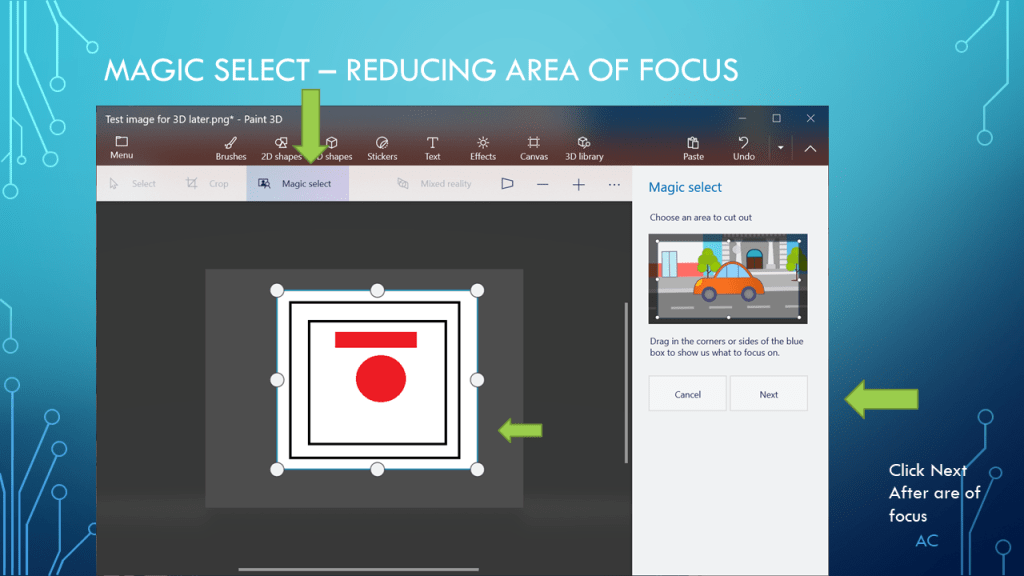Open the Menu folder button
This screenshot has height=576, width=1024.
pos(121,148)
